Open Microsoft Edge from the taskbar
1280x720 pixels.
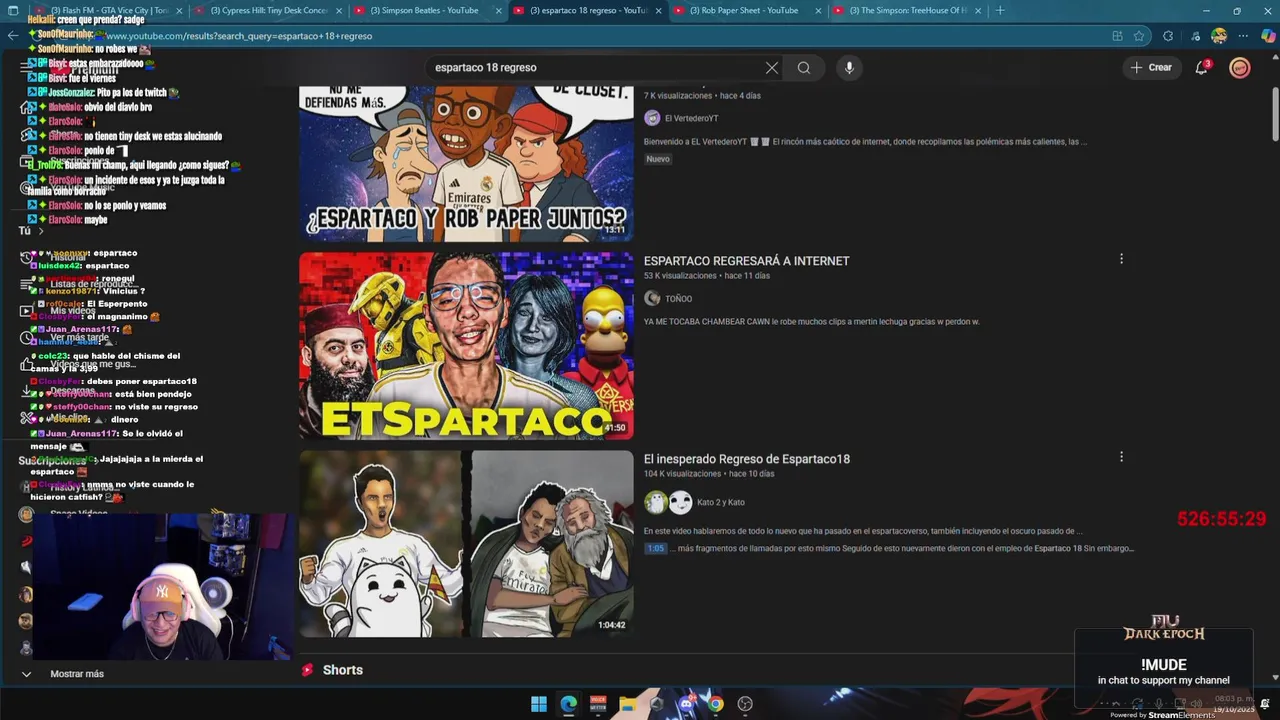pos(568,704)
